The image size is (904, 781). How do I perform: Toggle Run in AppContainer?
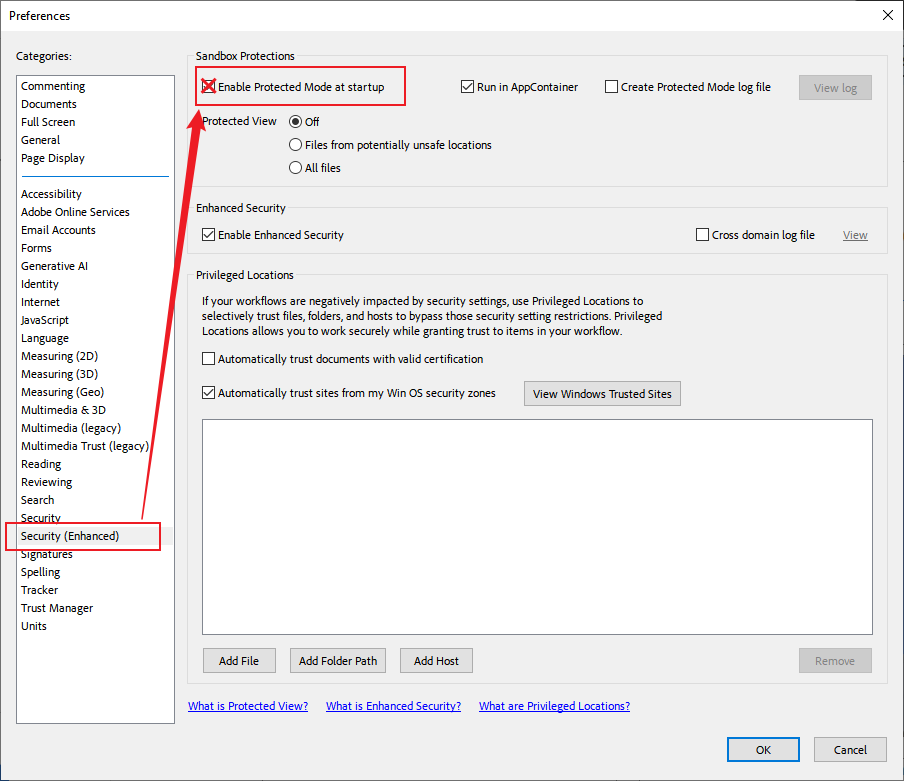(467, 87)
